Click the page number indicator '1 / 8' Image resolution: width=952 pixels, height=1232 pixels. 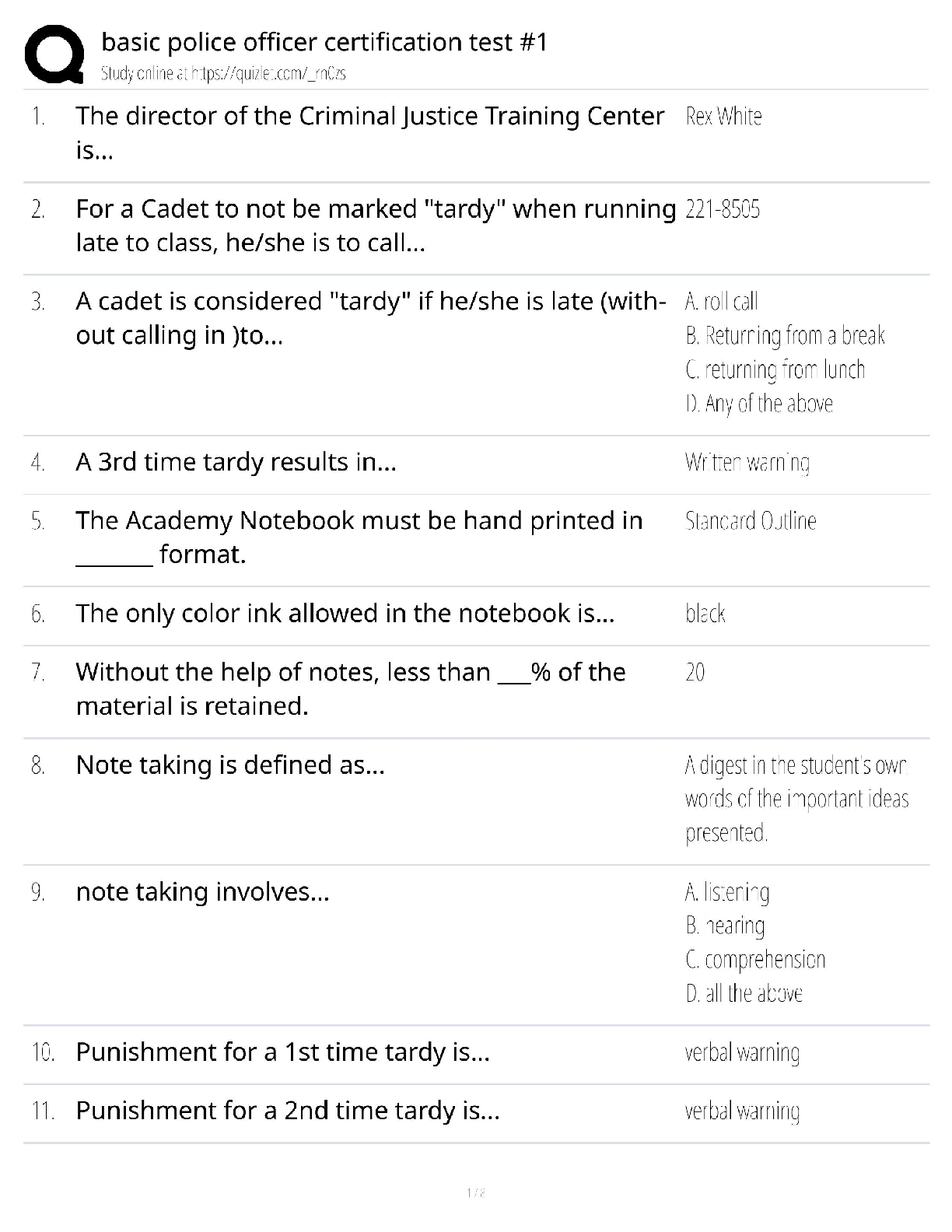click(x=475, y=1193)
